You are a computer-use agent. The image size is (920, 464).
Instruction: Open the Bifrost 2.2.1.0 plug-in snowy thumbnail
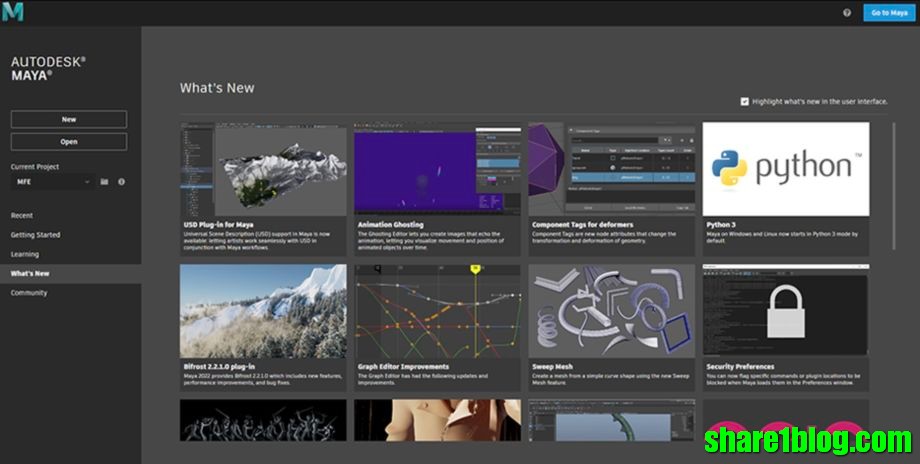click(x=263, y=311)
